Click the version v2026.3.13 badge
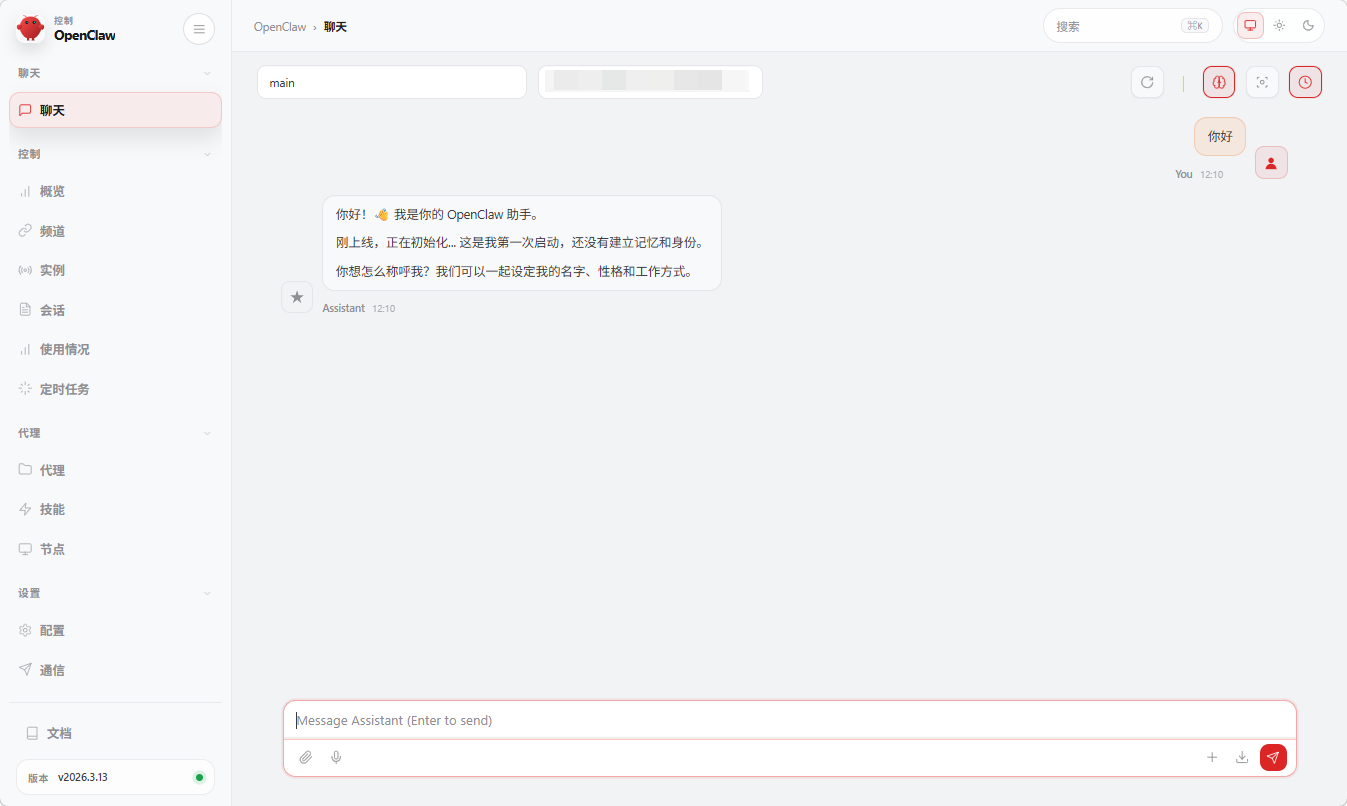 coord(115,777)
